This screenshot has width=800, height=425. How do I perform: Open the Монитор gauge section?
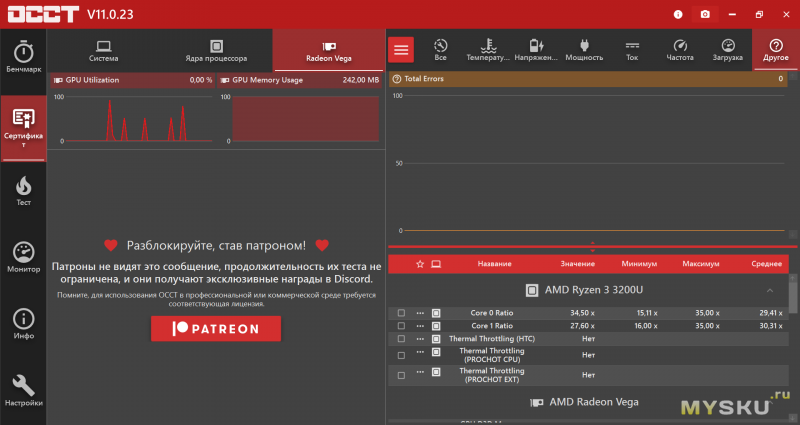[23, 258]
